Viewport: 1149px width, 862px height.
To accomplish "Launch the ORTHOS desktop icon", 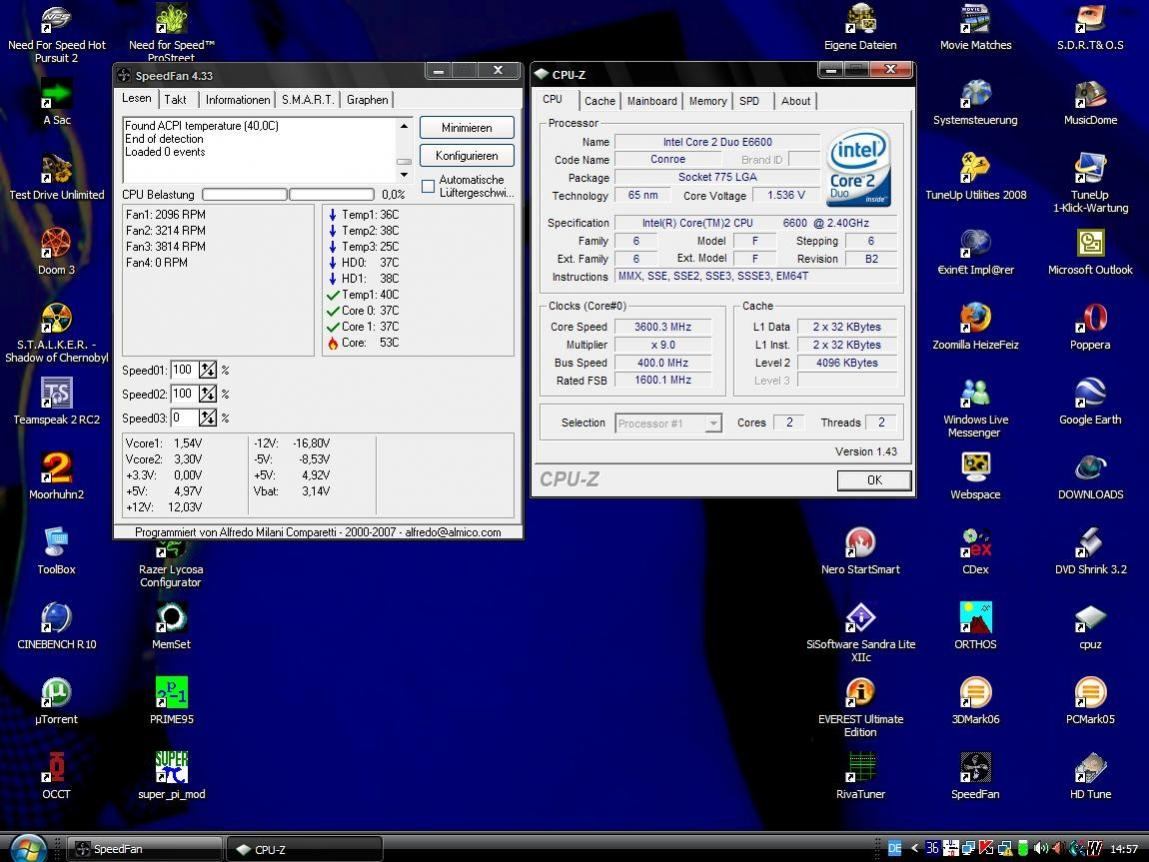I will tap(975, 618).
